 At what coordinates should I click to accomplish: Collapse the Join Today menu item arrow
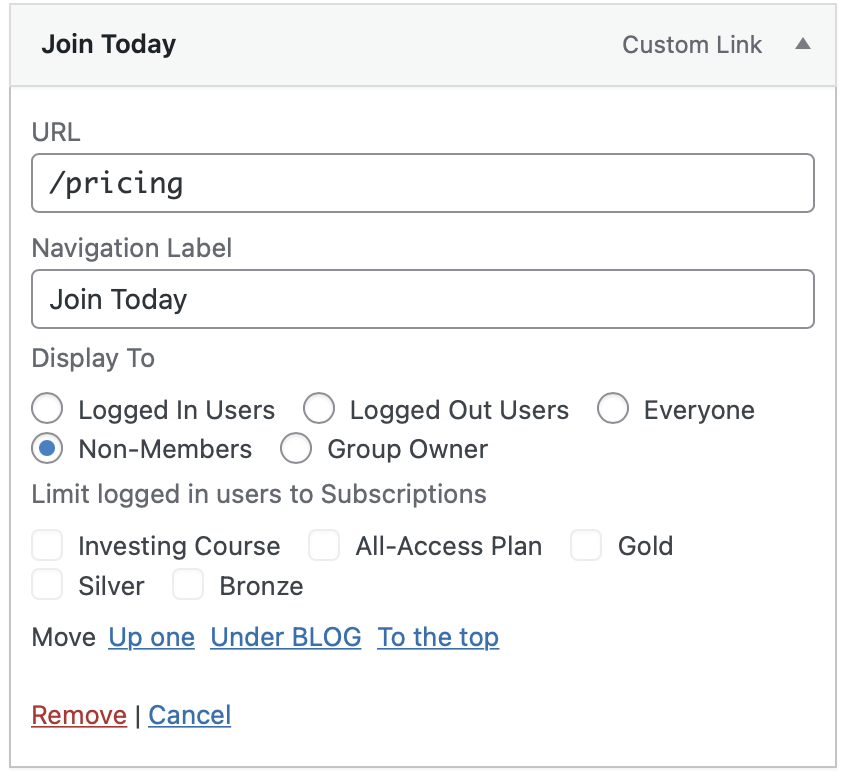click(x=802, y=45)
